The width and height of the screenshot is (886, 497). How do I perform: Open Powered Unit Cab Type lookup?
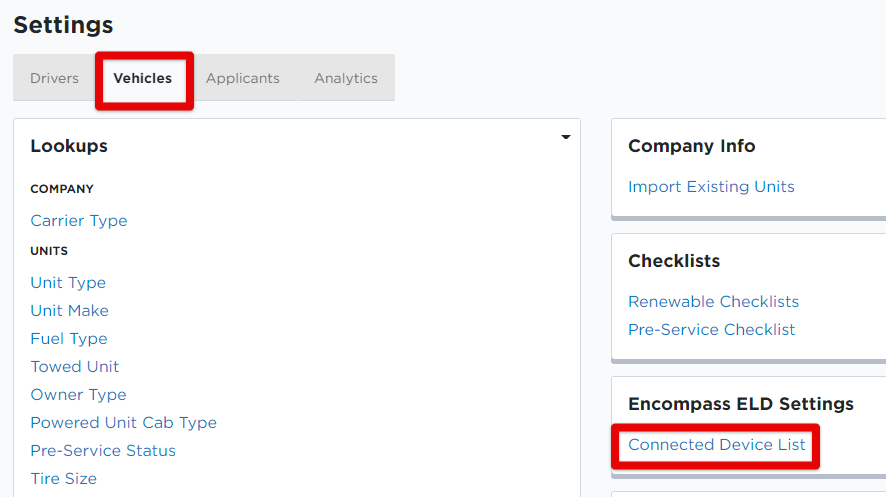(124, 423)
